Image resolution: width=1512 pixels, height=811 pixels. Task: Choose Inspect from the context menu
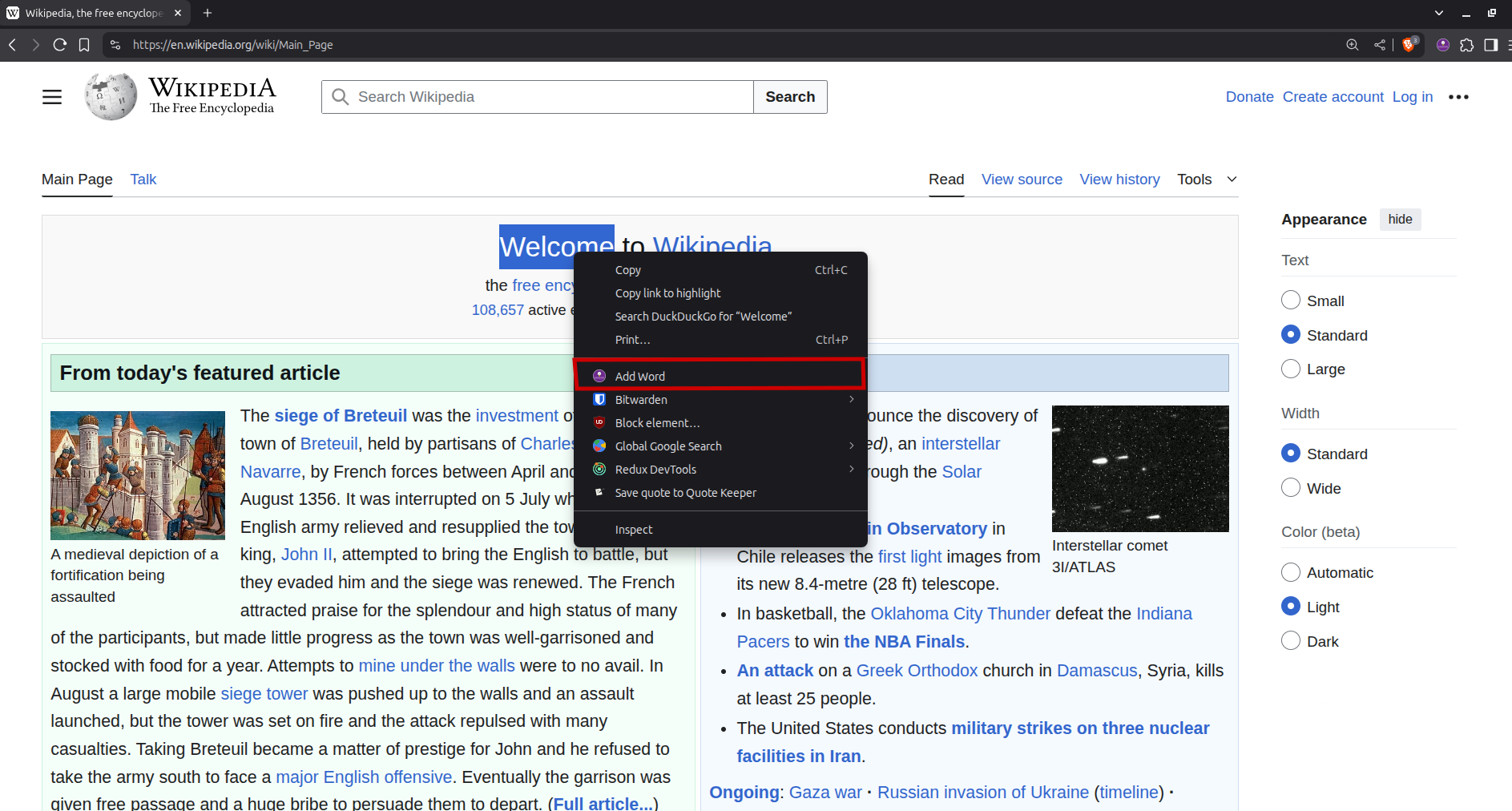tap(720, 530)
